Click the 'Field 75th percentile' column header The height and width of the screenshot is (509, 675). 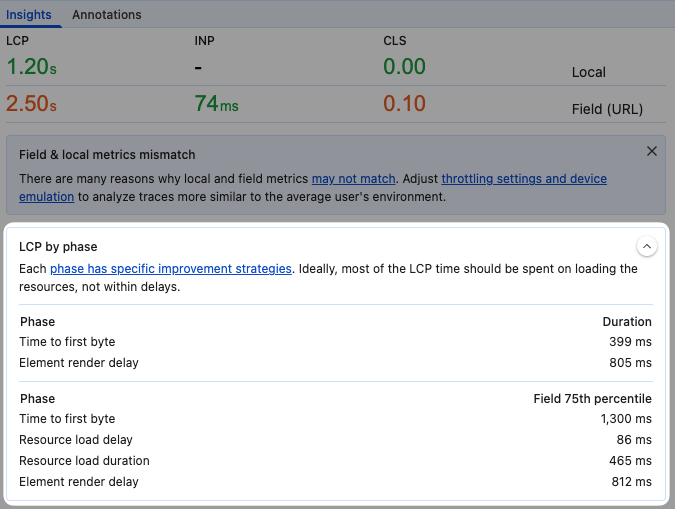coord(592,399)
